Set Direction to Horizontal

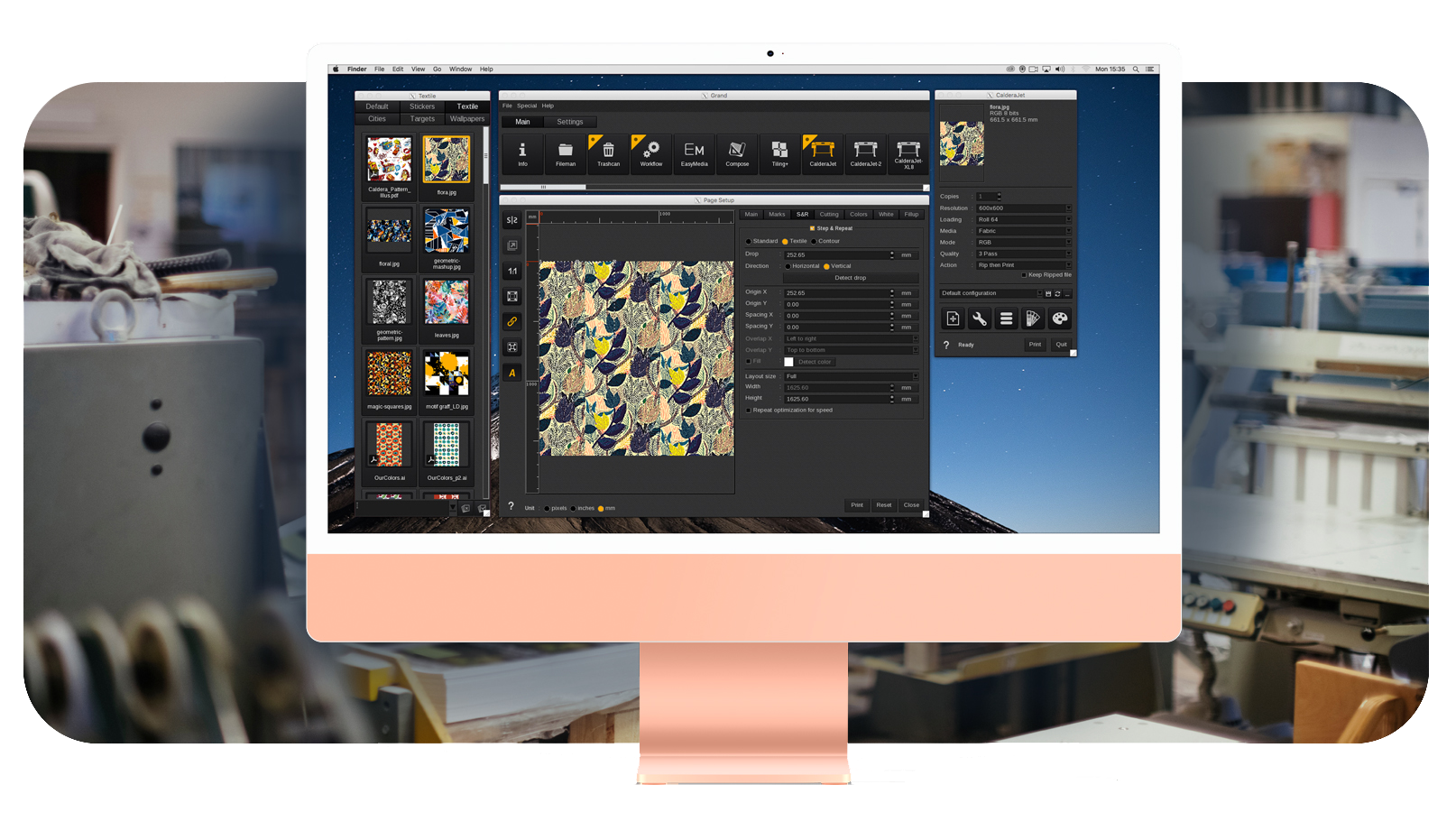click(x=788, y=266)
